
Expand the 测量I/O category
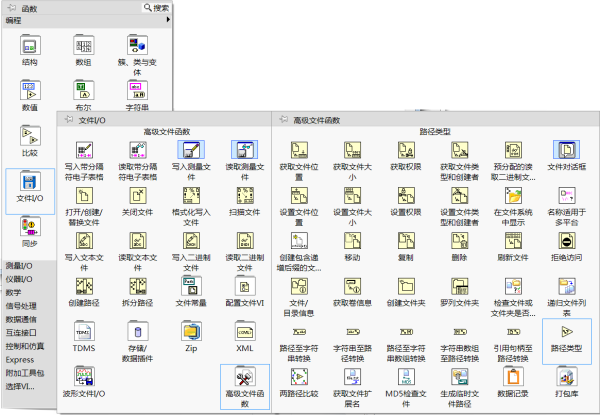click(x=20, y=266)
